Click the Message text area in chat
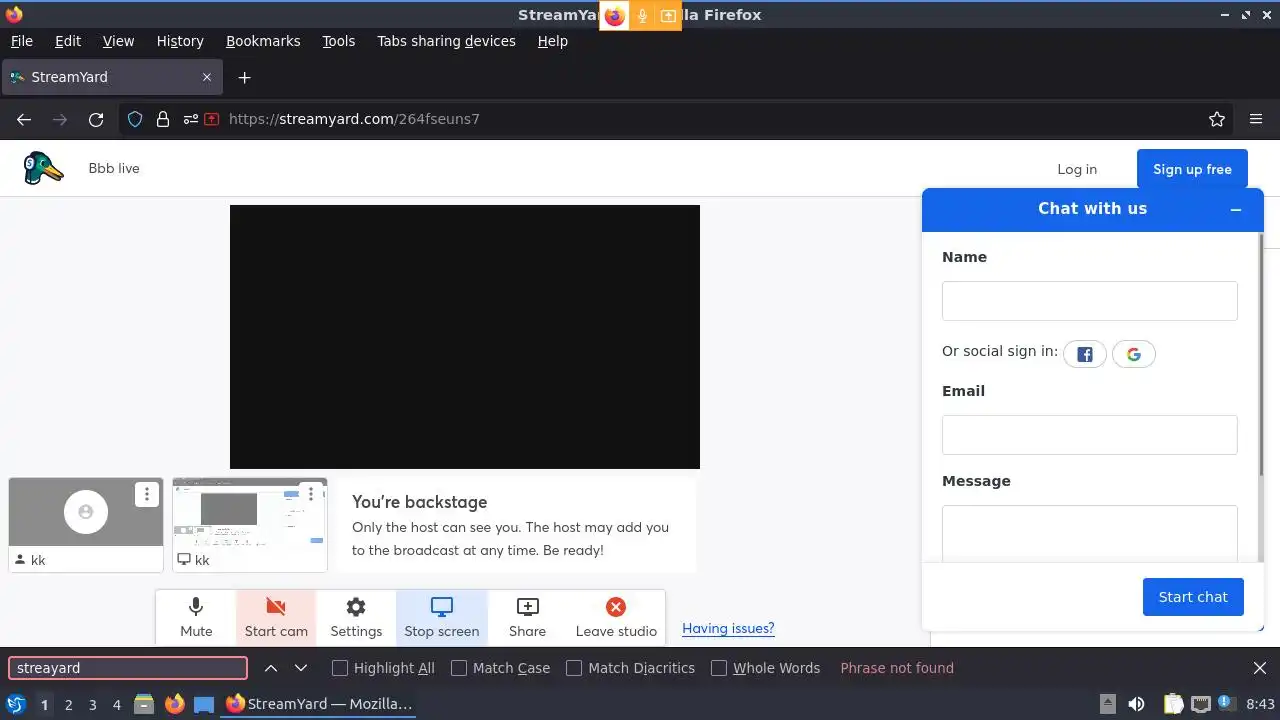The image size is (1280, 720). coord(1090,533)
